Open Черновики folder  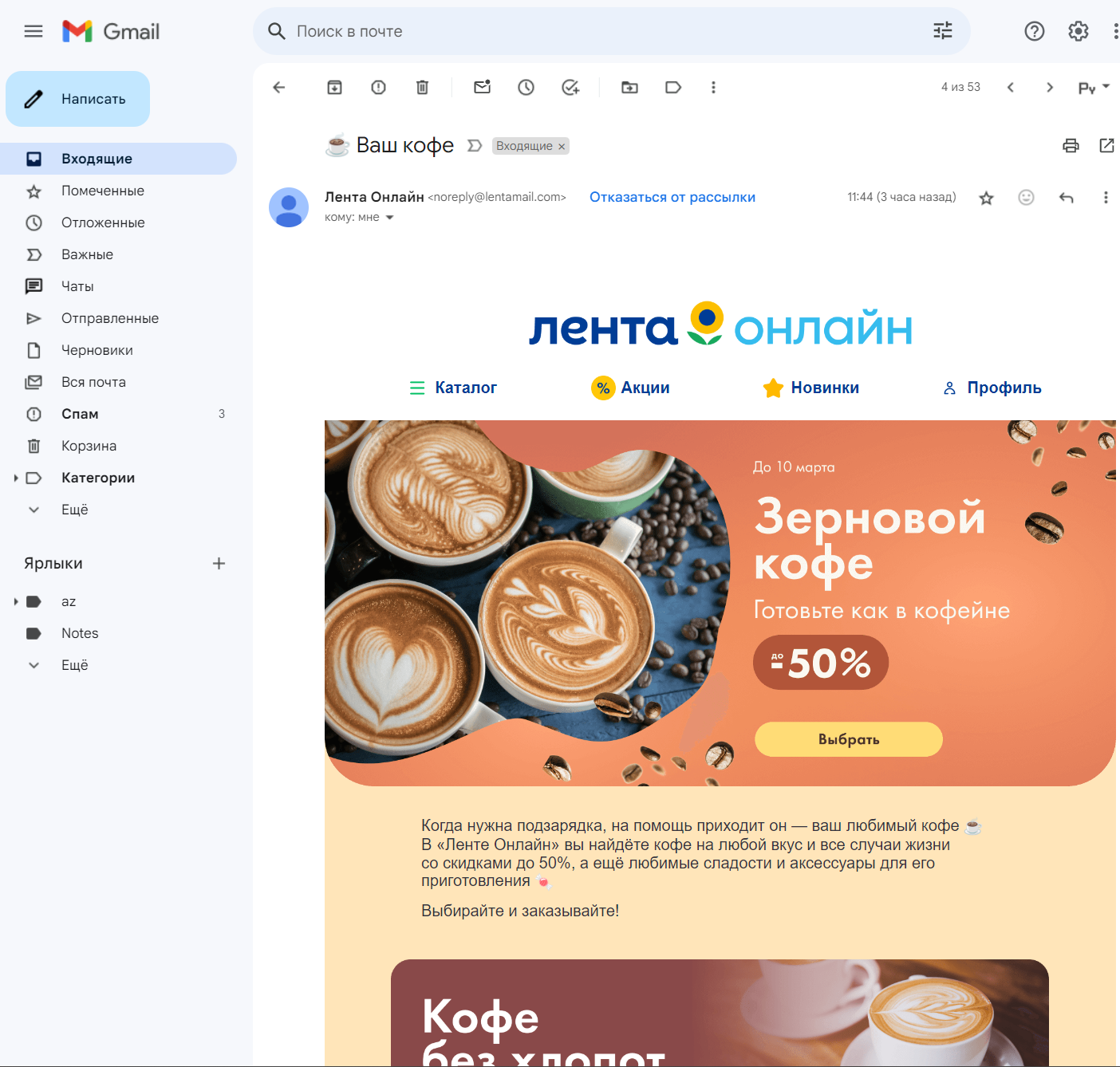click(118, 350)
